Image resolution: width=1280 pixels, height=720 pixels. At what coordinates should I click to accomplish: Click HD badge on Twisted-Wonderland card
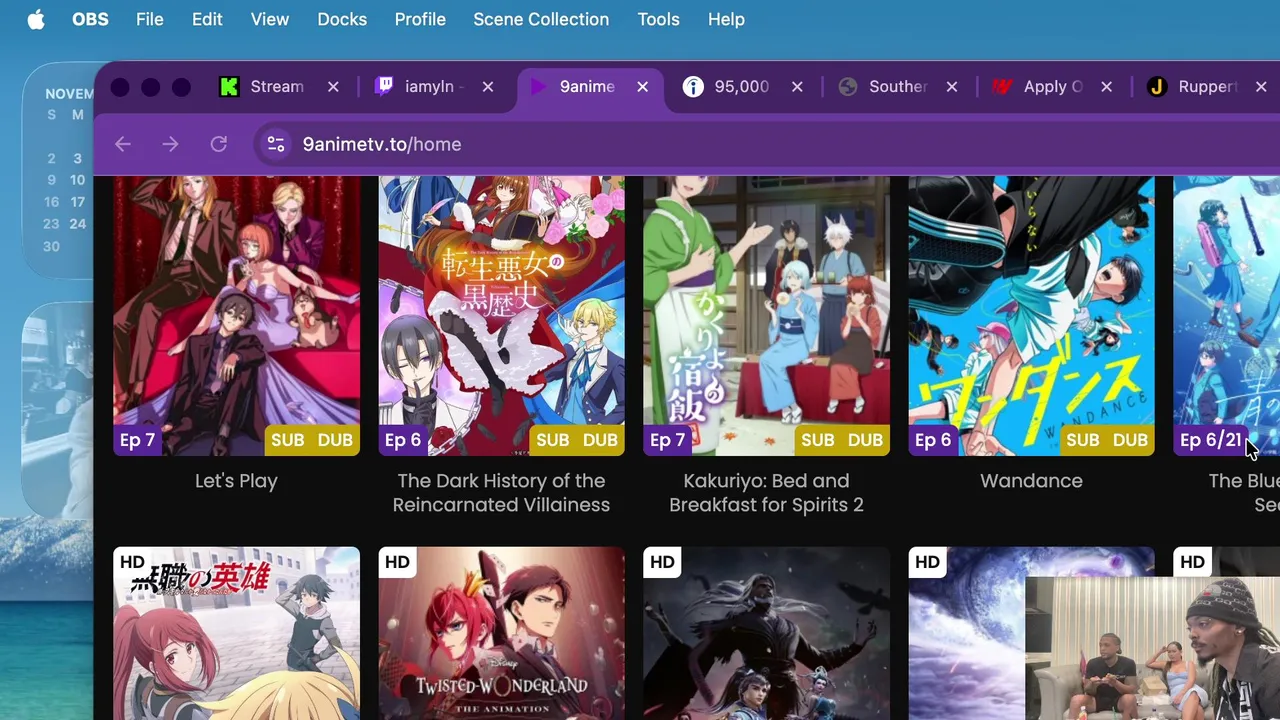397,562
